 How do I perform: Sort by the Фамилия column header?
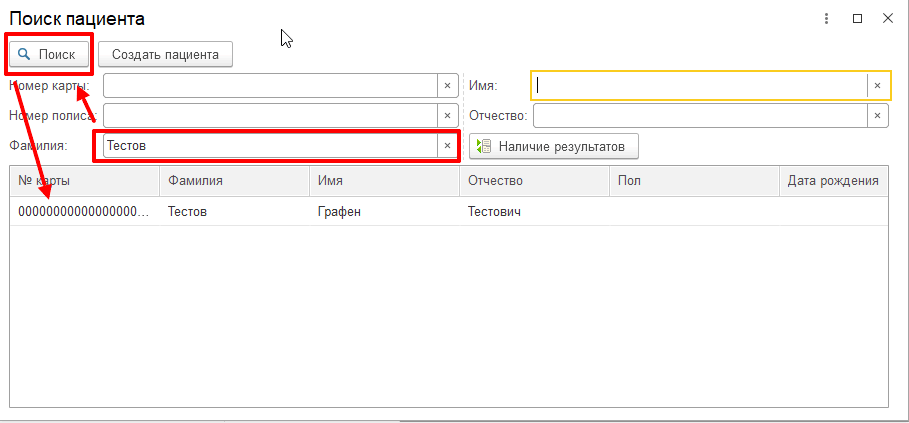(x=234, y=181)
